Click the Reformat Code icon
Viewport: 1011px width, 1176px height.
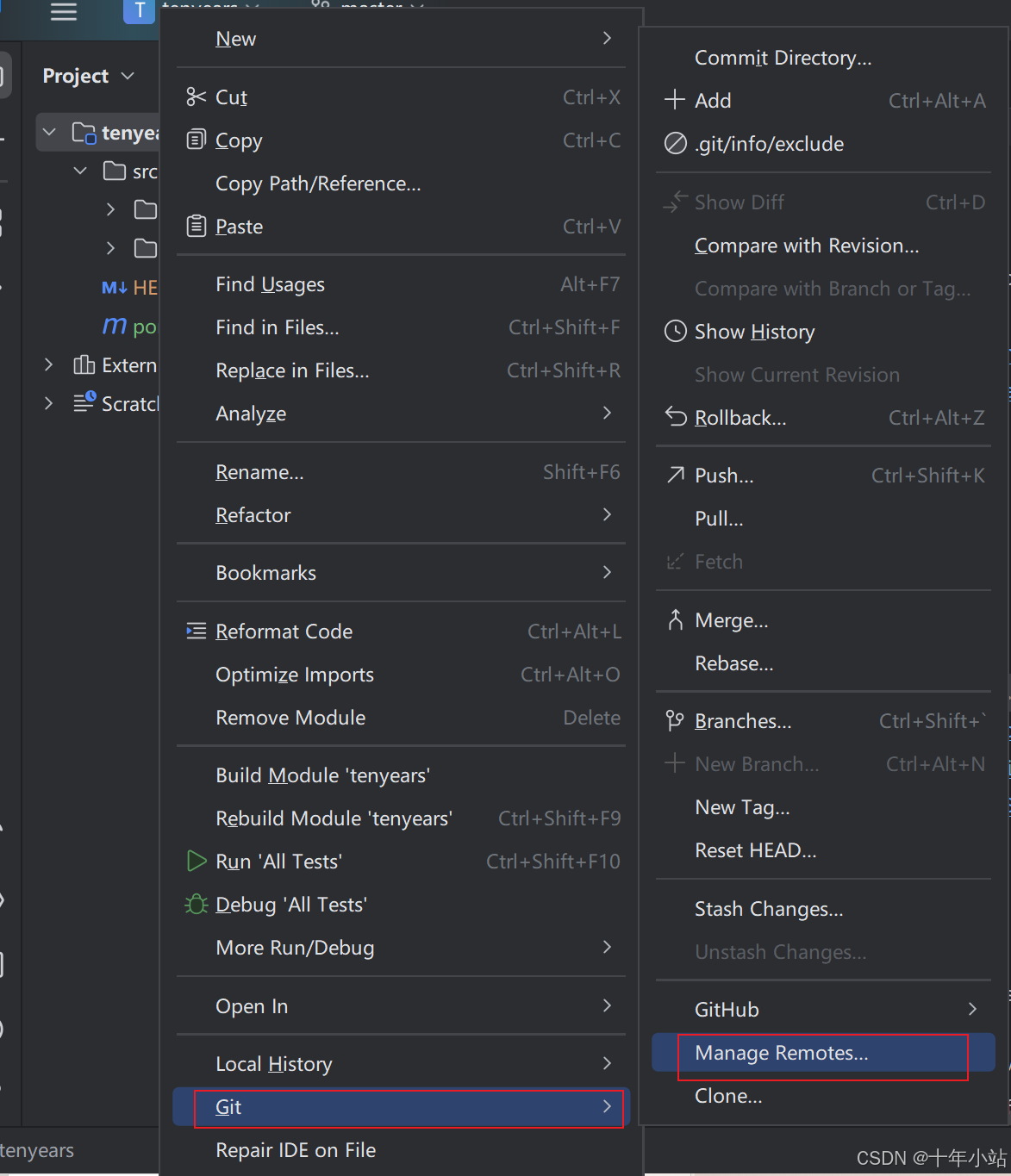(x=197, y=632)
